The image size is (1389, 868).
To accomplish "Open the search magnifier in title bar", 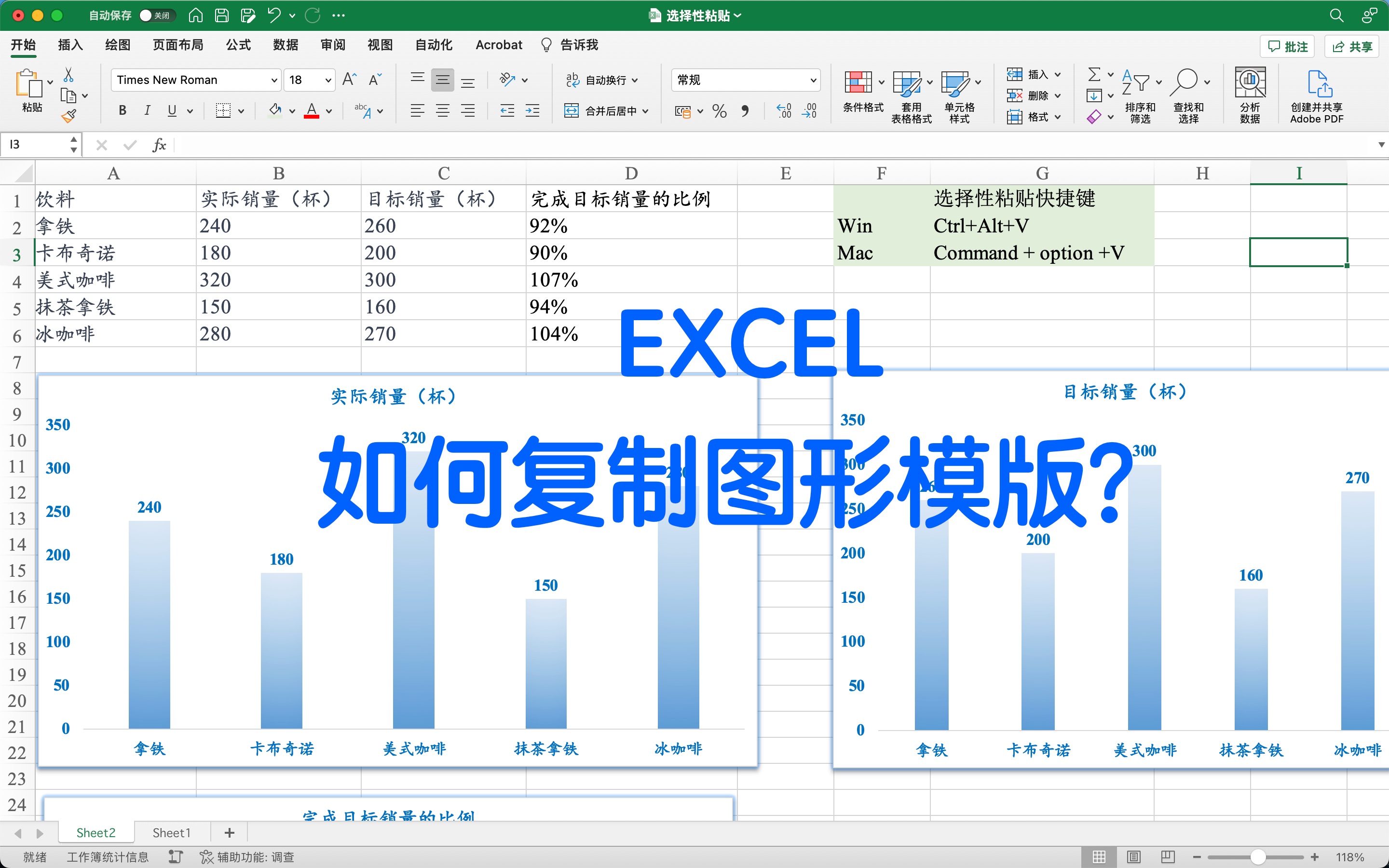I will click(x=1337, y=15).
